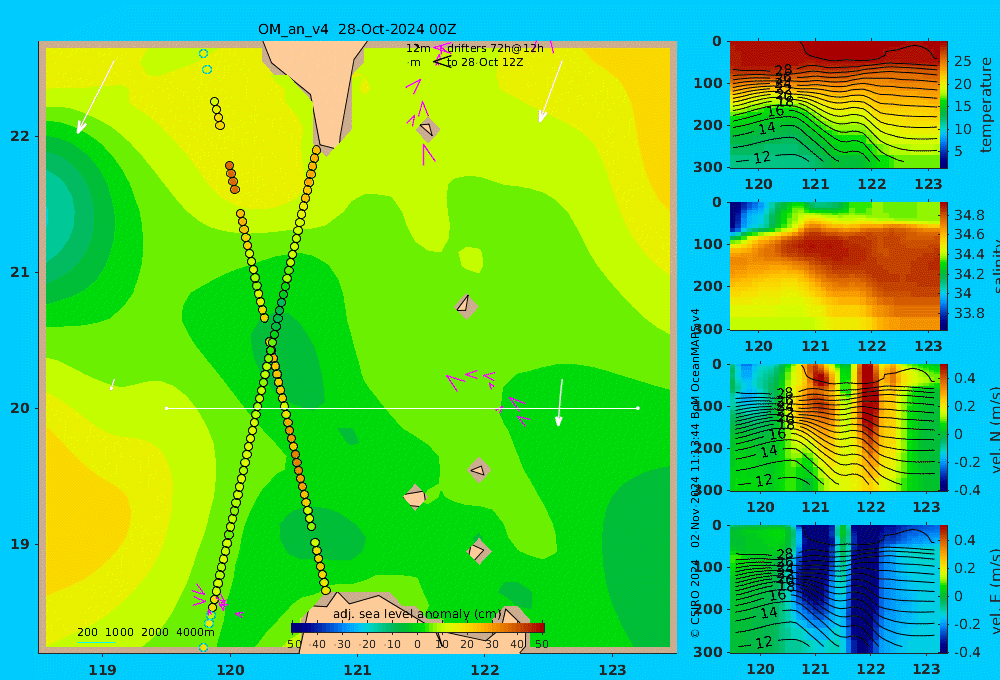Viewport: 1000px width, 680px height.
Task: Click latitude label 20 on main map
Action: pos(20,408)
